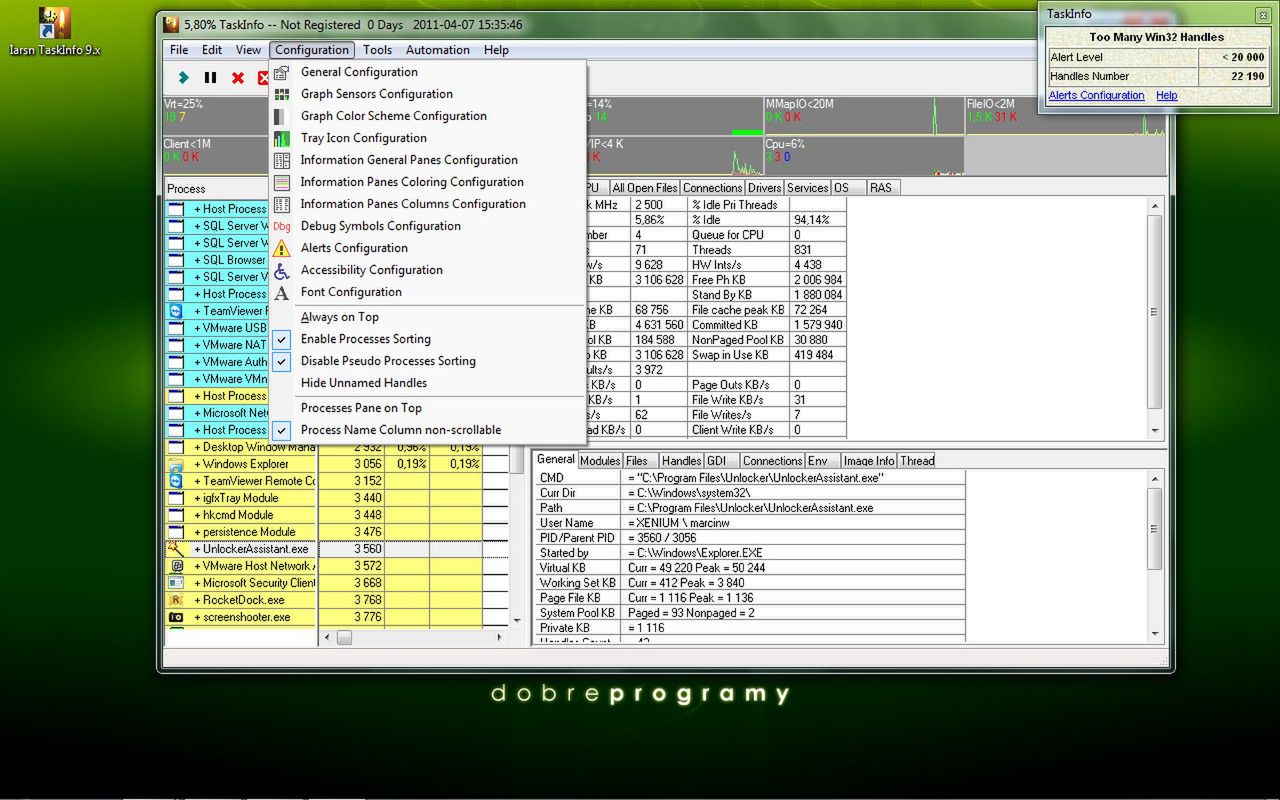Click the pause toolbar icon
Image resolution: width=1280 pixels, height=800 pixels.
[210, 78]
